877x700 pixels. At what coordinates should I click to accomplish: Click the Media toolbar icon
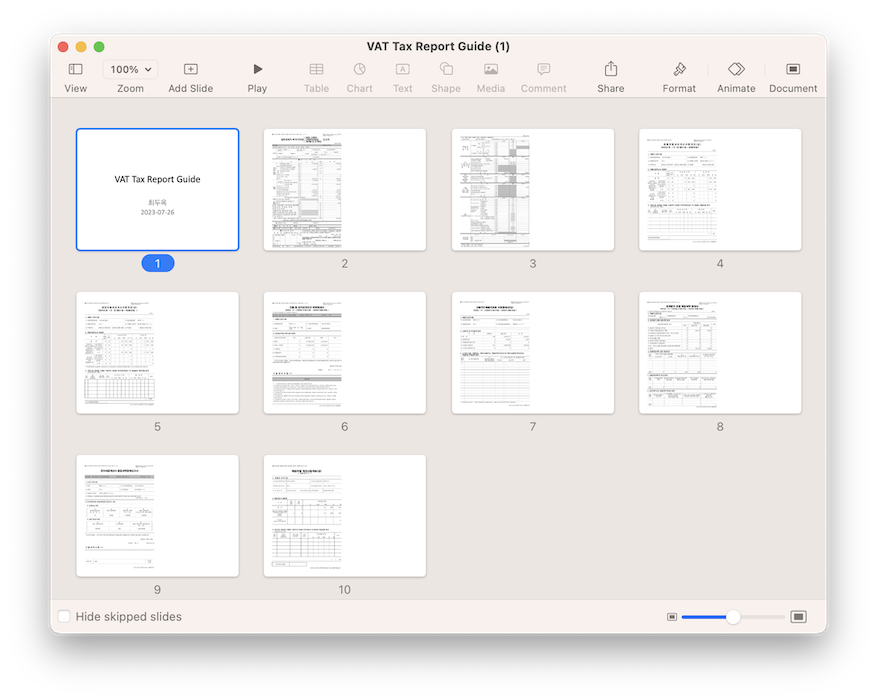pos(491,69)
